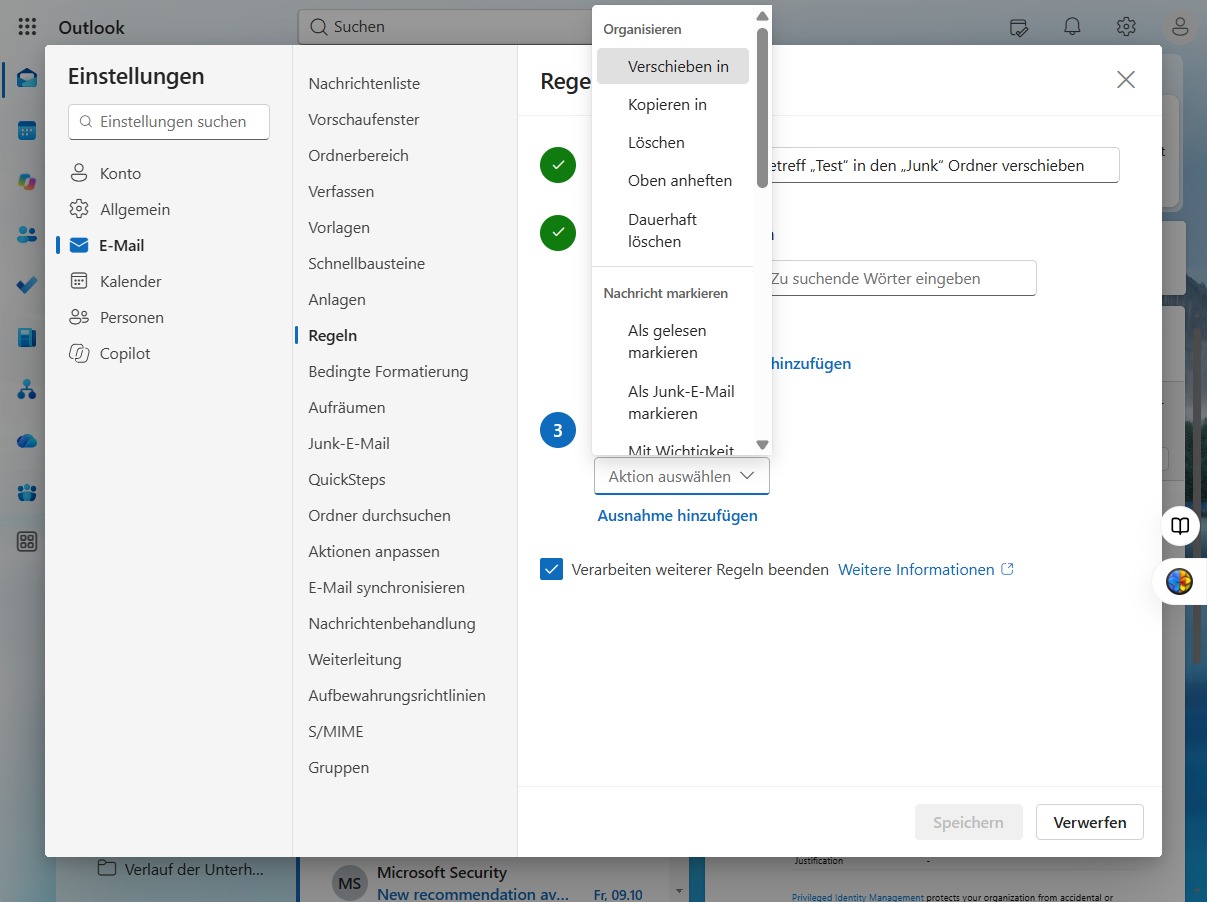The height and width of the screenshot is (902, 1207).
Task: Focus the 'Einstellungen suchen' search field
Action: coord(169,121)
